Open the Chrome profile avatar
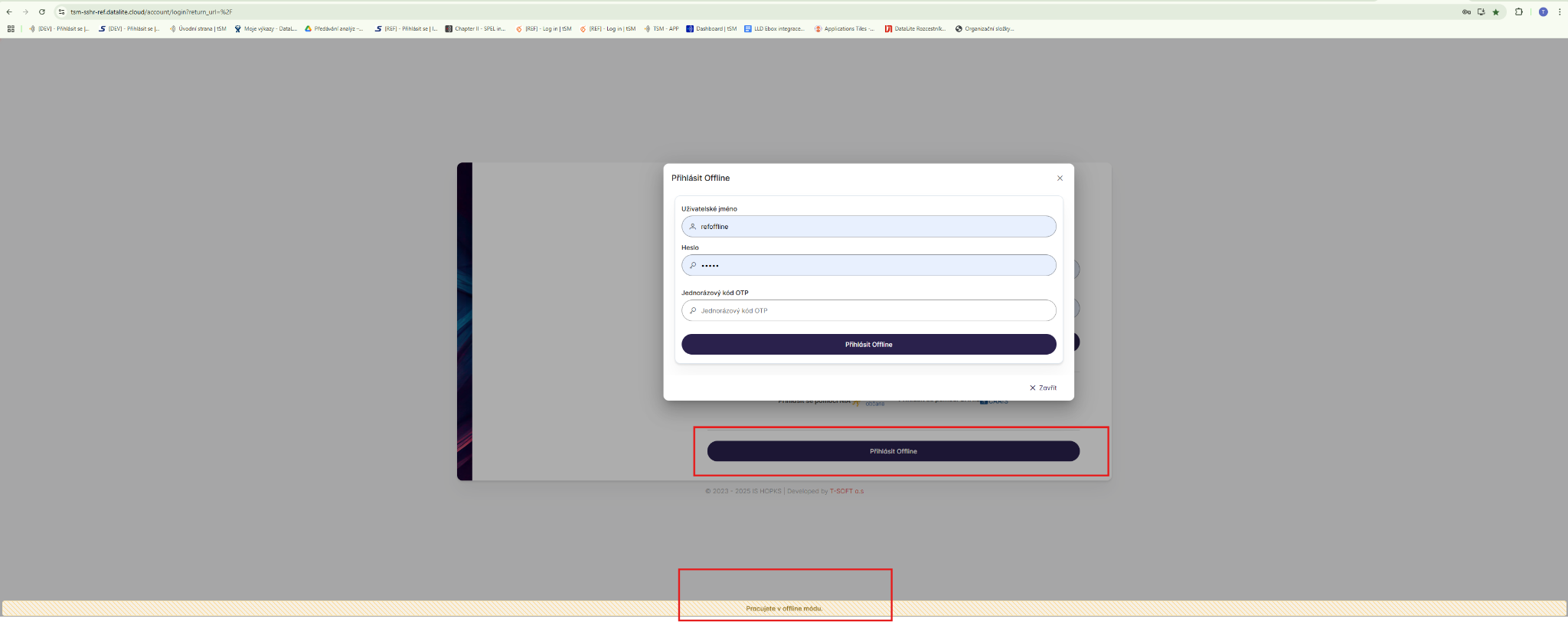 pos(1543,12)
